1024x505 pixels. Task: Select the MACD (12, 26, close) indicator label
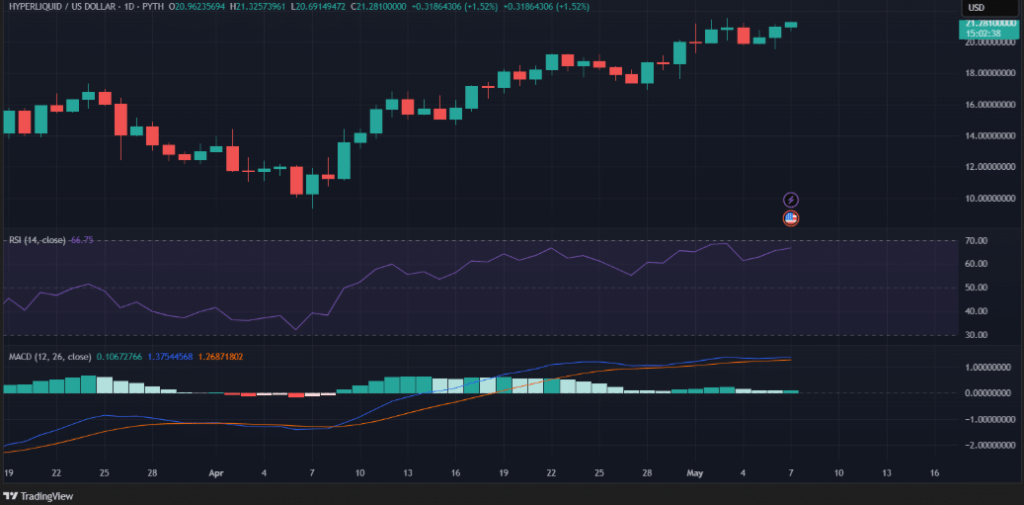click(x=50, y=357)
